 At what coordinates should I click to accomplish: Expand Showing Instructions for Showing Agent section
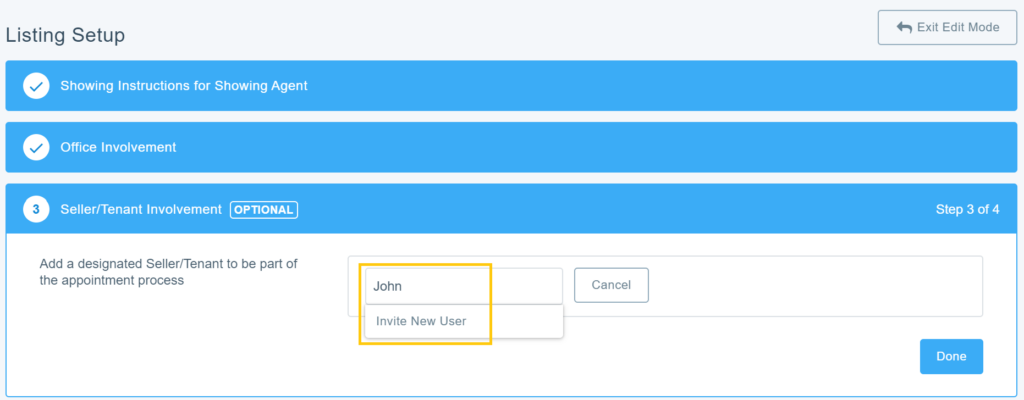click(x=184, y=86)
